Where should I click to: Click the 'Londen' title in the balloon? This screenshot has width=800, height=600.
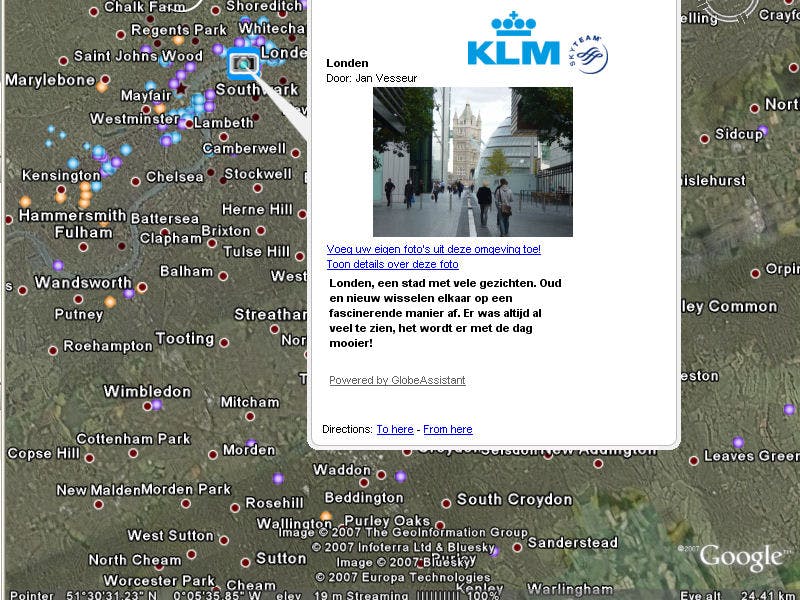[347, 63]
